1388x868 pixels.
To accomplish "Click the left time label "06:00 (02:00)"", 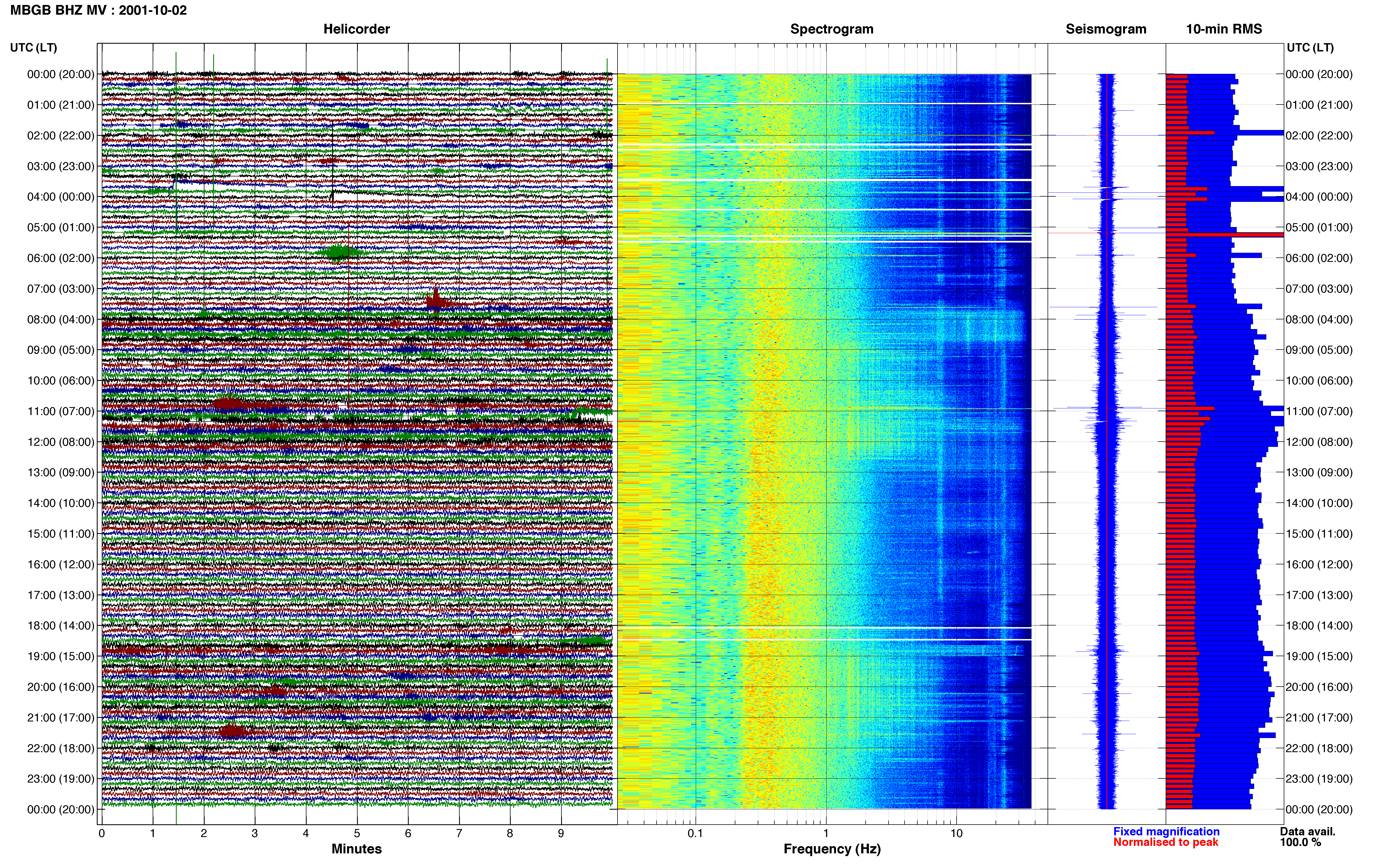I will click(x=61, y=258).
